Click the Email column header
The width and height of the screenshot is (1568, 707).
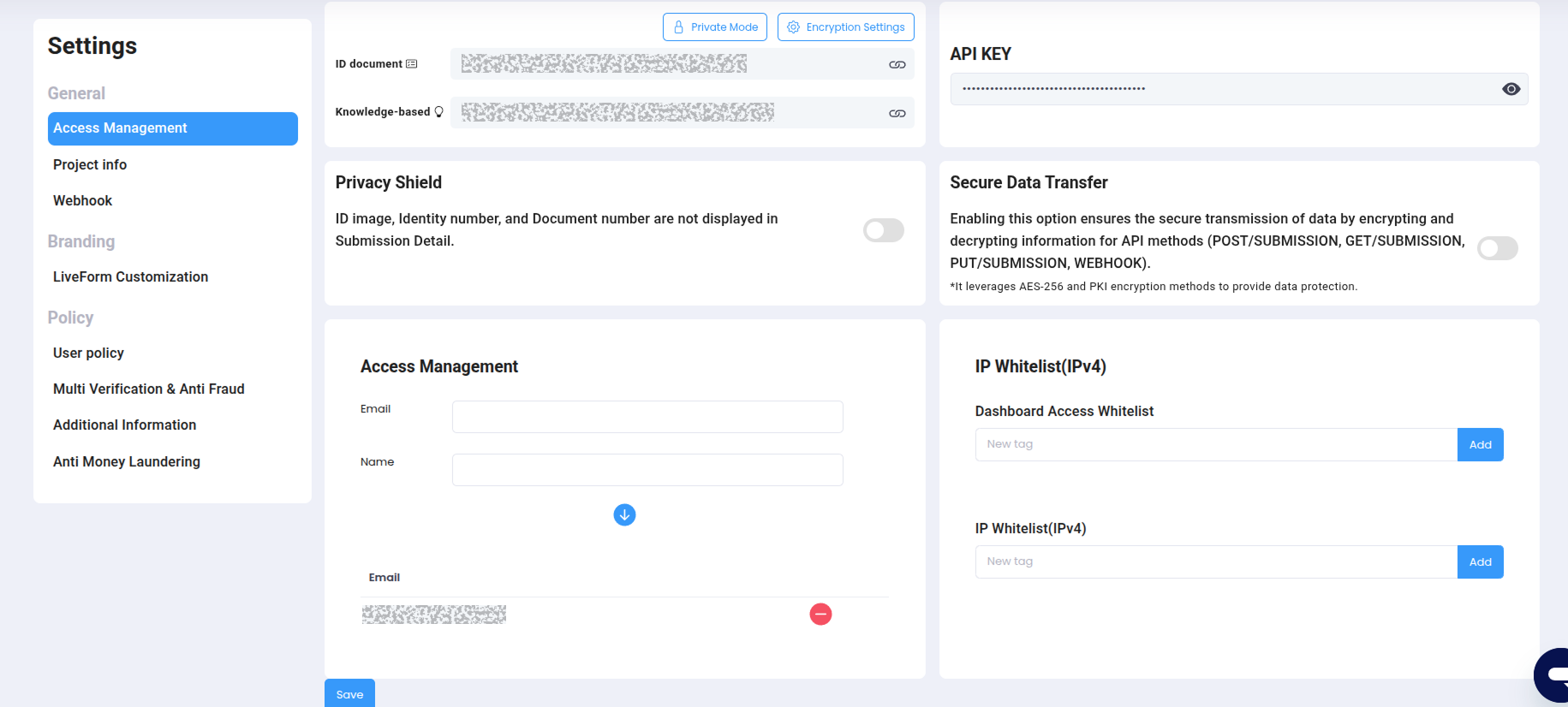point(385,578)
